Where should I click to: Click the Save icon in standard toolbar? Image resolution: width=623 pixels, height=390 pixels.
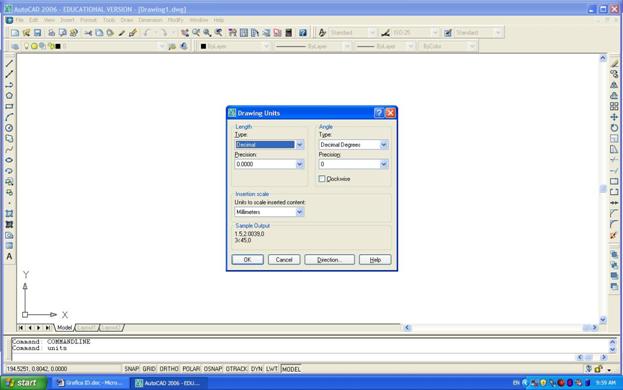coord(37,33)
